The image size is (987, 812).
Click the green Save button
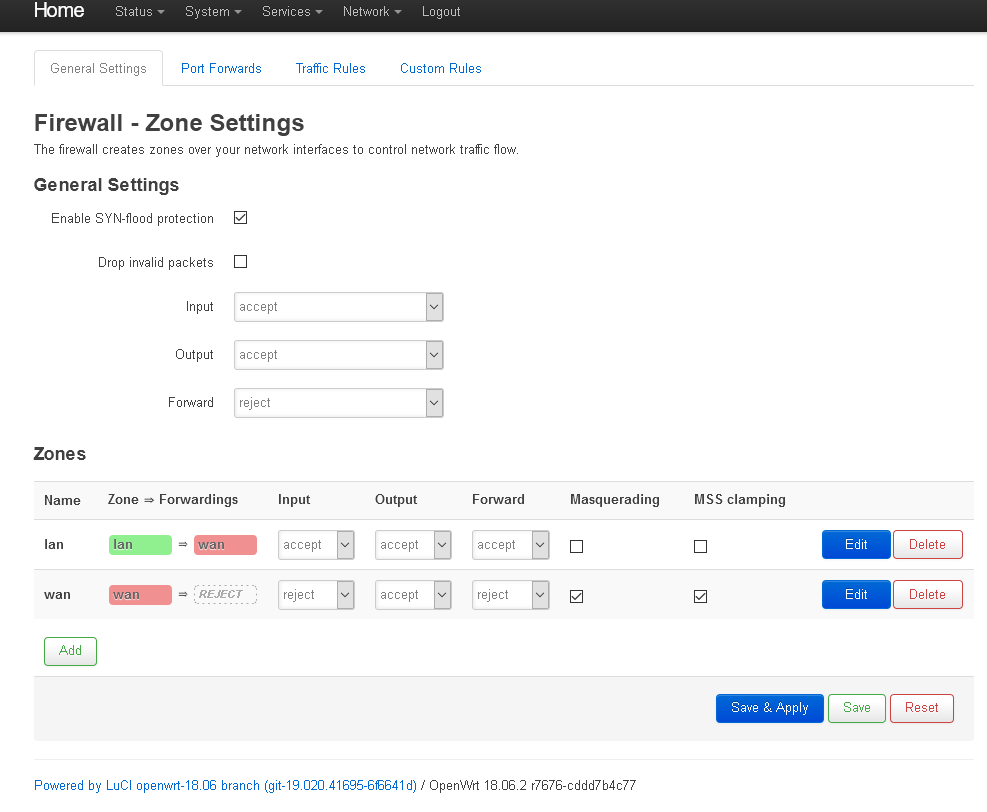[857, 708]
